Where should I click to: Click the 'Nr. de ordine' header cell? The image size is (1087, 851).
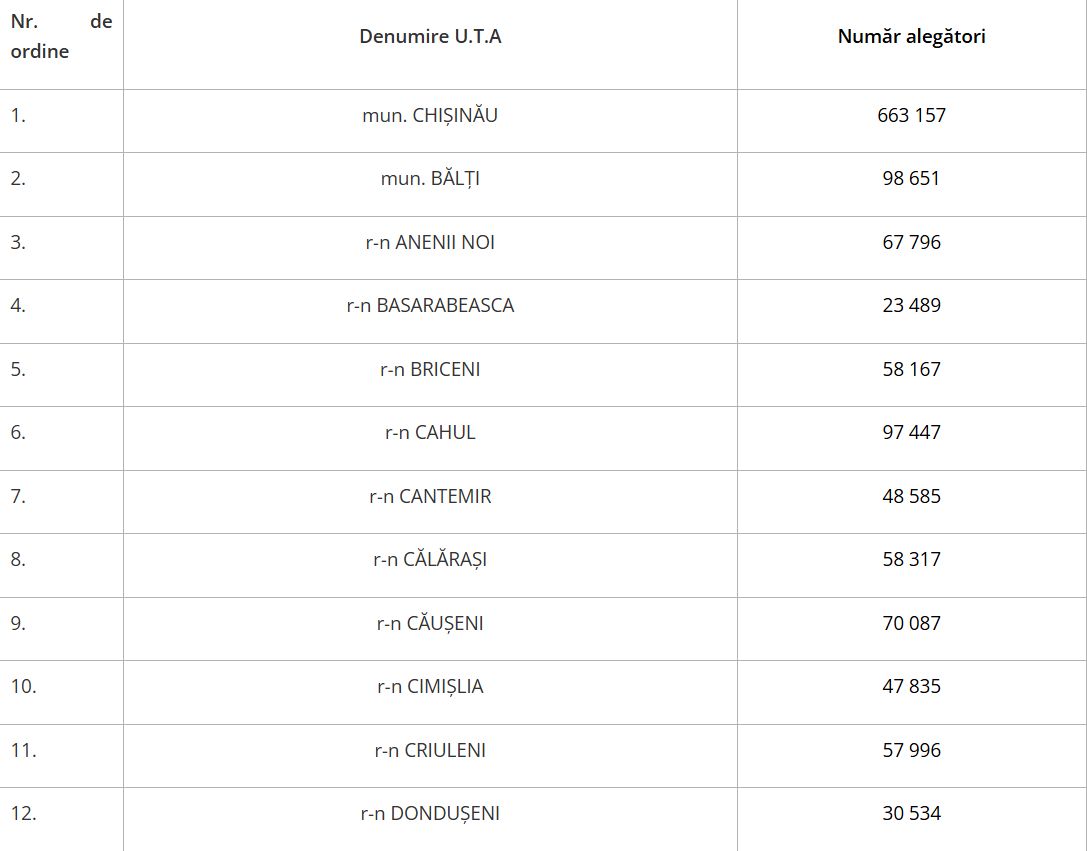tap(61, 36)
